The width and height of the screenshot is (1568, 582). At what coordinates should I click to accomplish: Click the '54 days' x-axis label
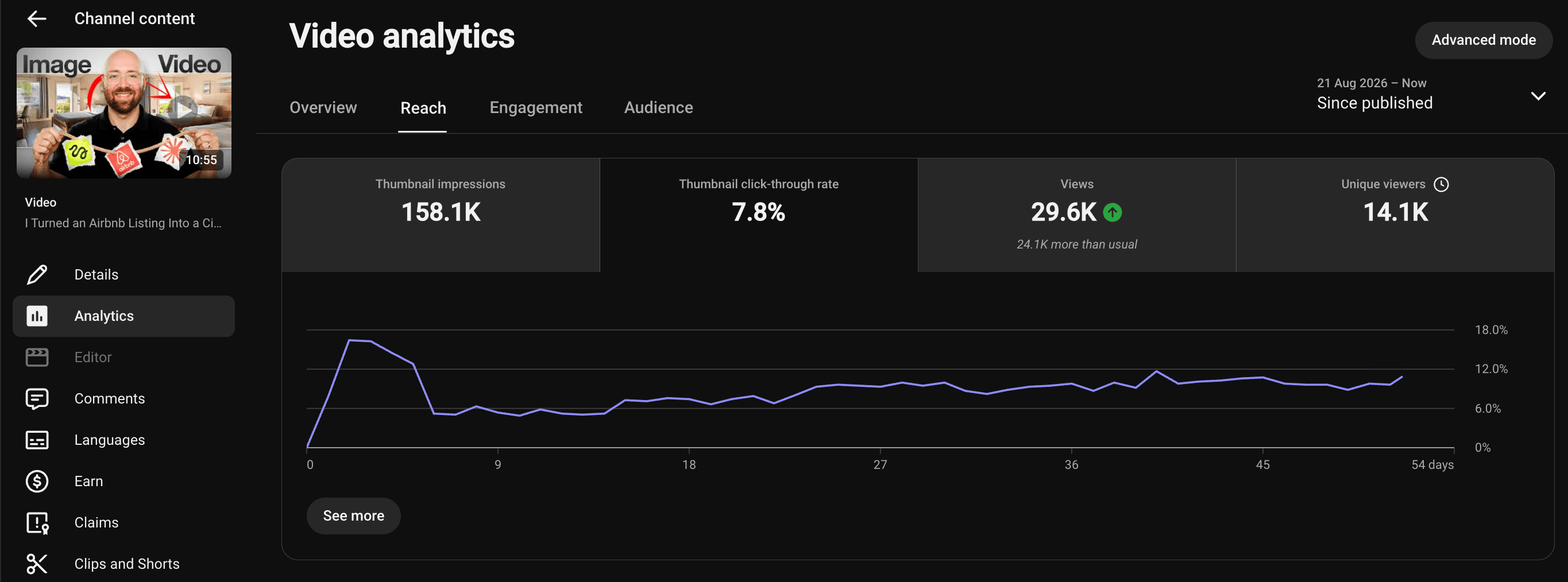[x=1432, y=465]
